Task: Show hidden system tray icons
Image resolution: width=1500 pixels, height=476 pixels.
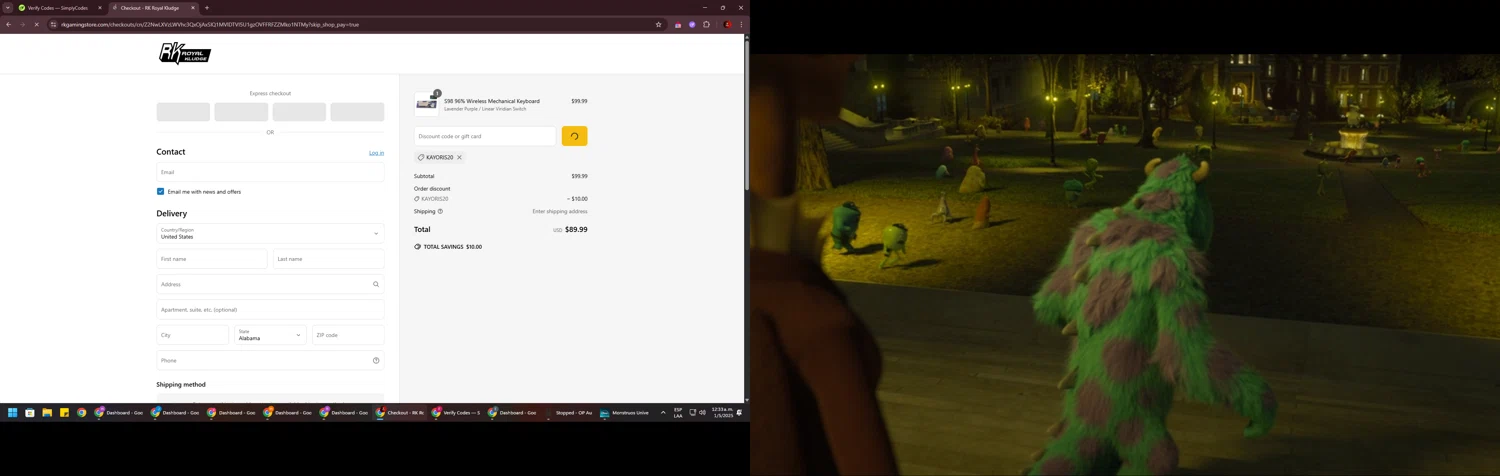Action: pyautogui.click(x=662, y=412)
